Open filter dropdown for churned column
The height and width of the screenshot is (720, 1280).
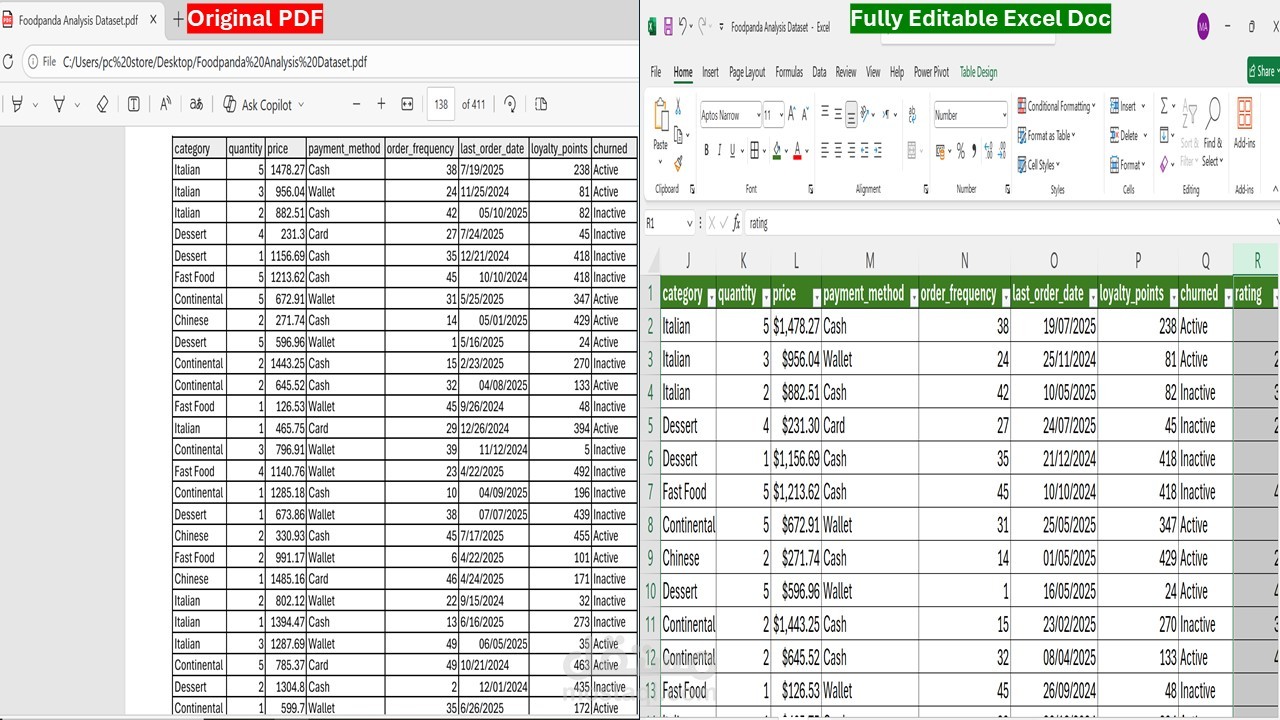[1227, 298]
